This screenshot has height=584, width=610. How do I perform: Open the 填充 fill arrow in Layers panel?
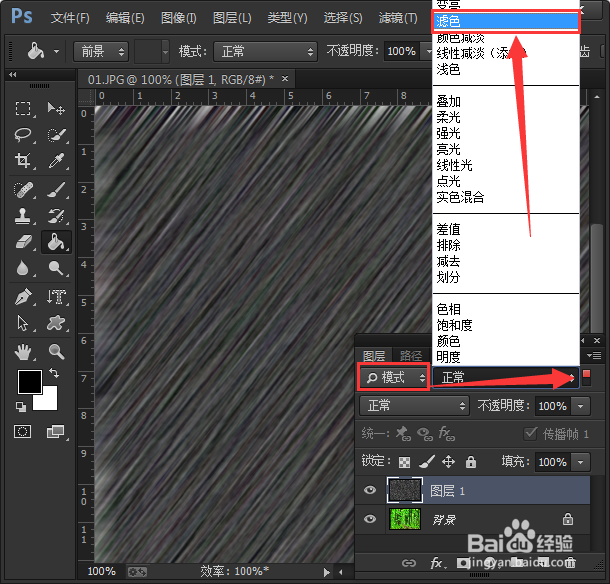coord(580,462)
